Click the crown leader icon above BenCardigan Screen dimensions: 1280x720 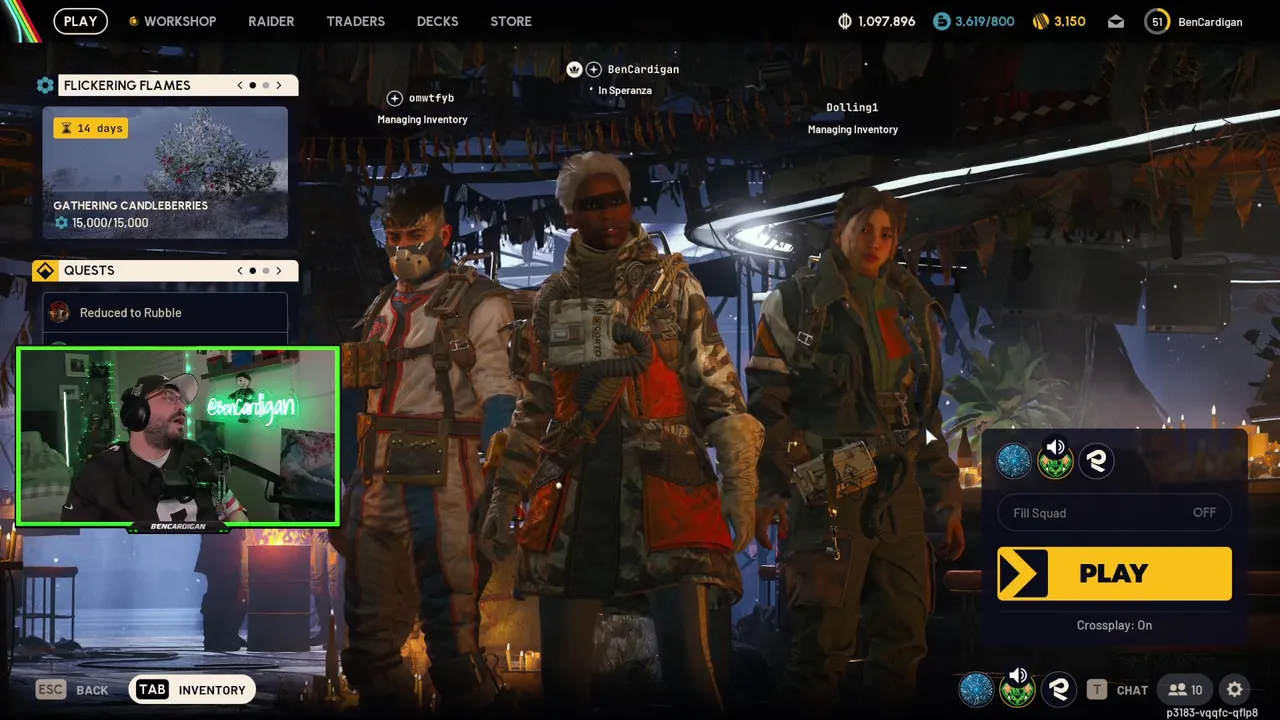tap(574, 69)
